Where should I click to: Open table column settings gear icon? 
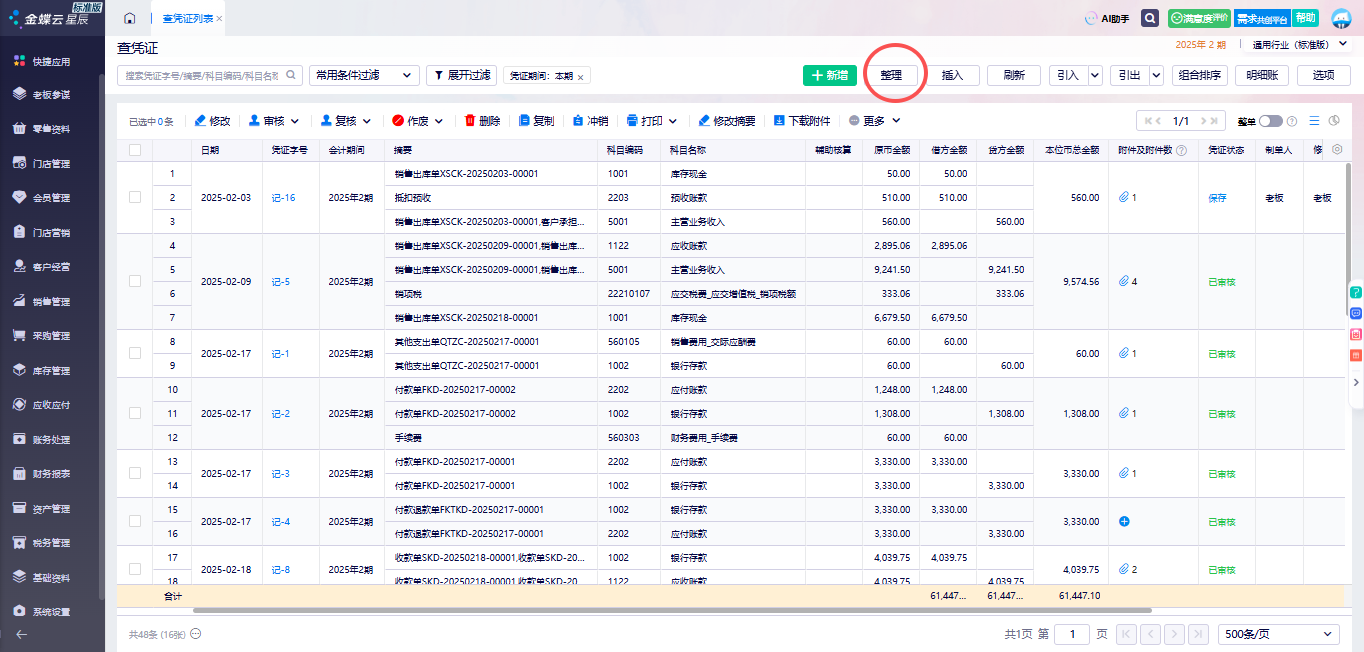tap(1337, 150)
